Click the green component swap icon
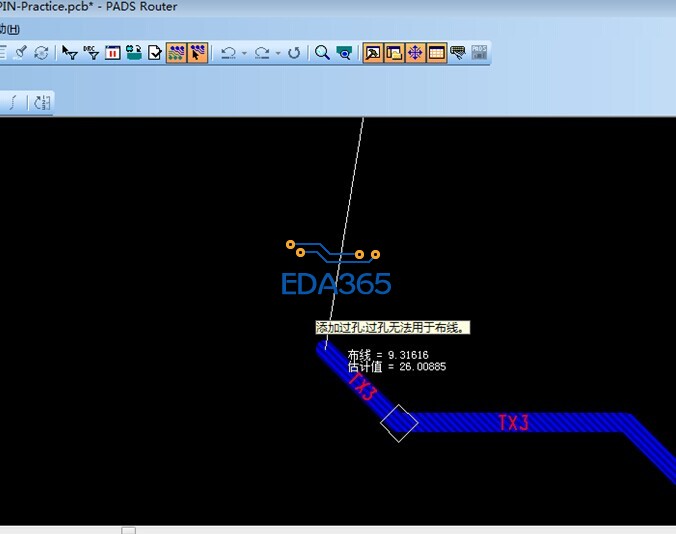The height and width of the screenshot is (534, 676). pos(134,53)
